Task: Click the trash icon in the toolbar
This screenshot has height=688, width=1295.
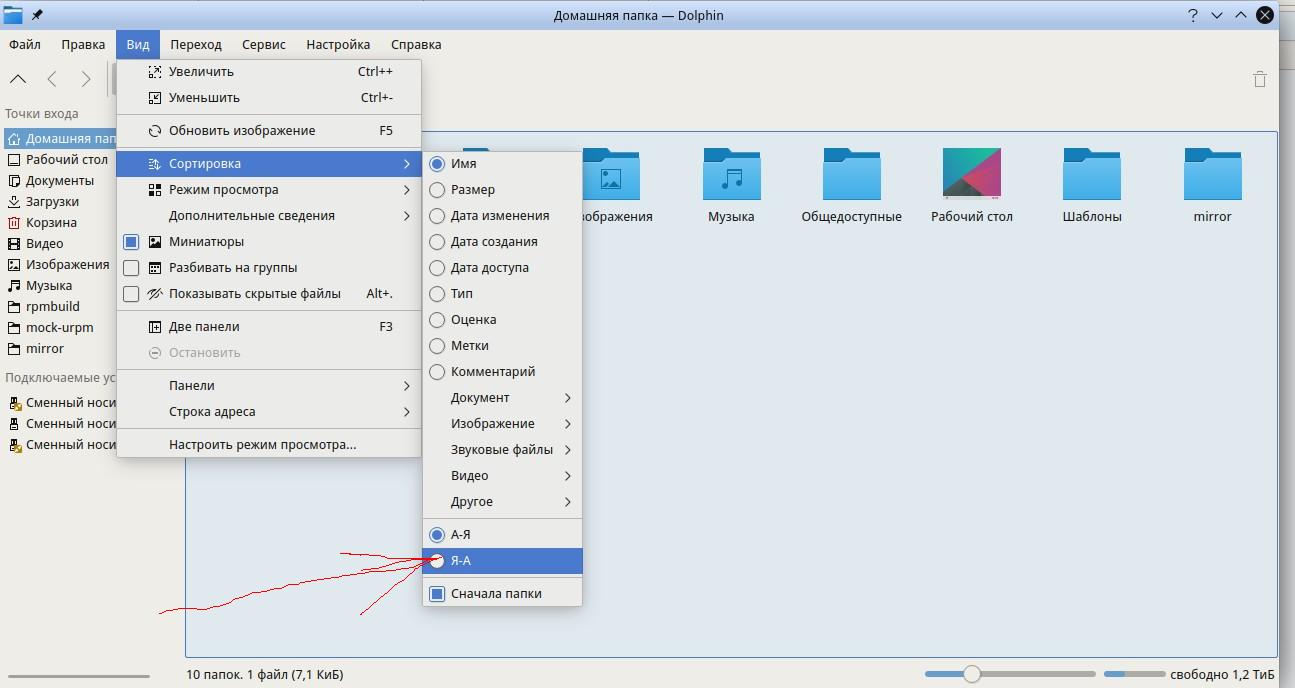Action: click(x=1259, y=79)
